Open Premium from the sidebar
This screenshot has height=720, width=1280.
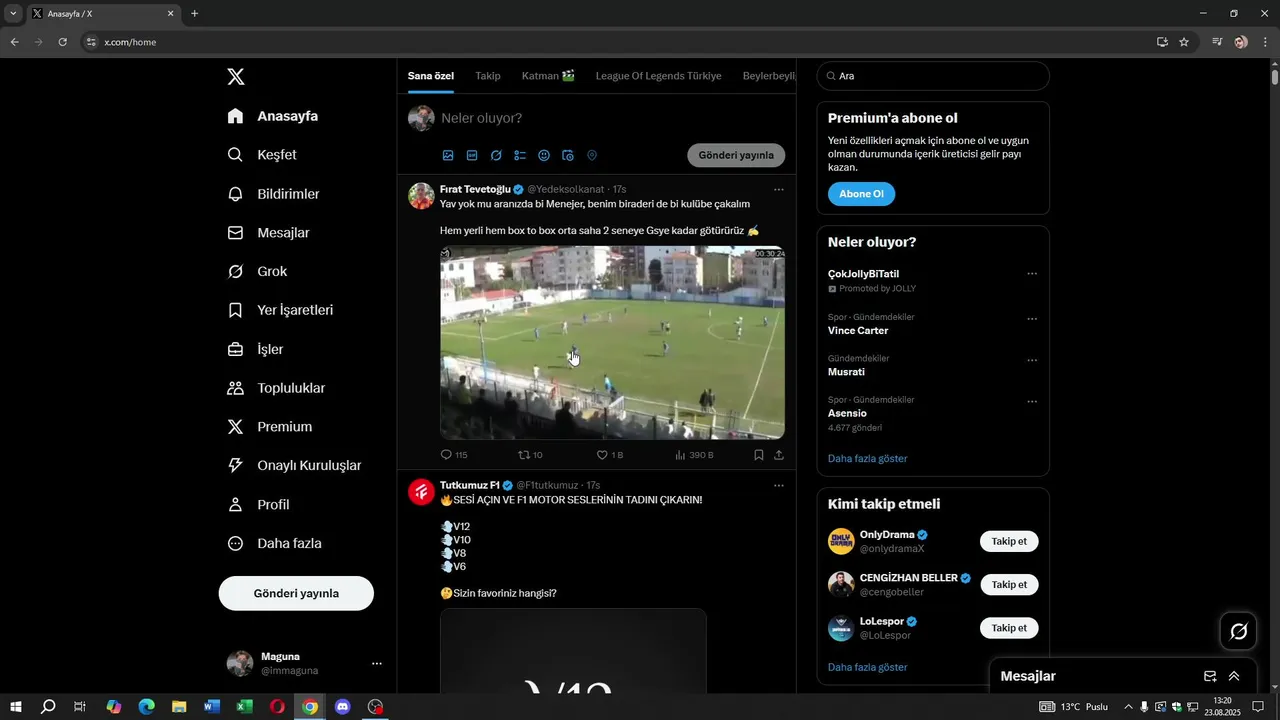tap(270, 427)
